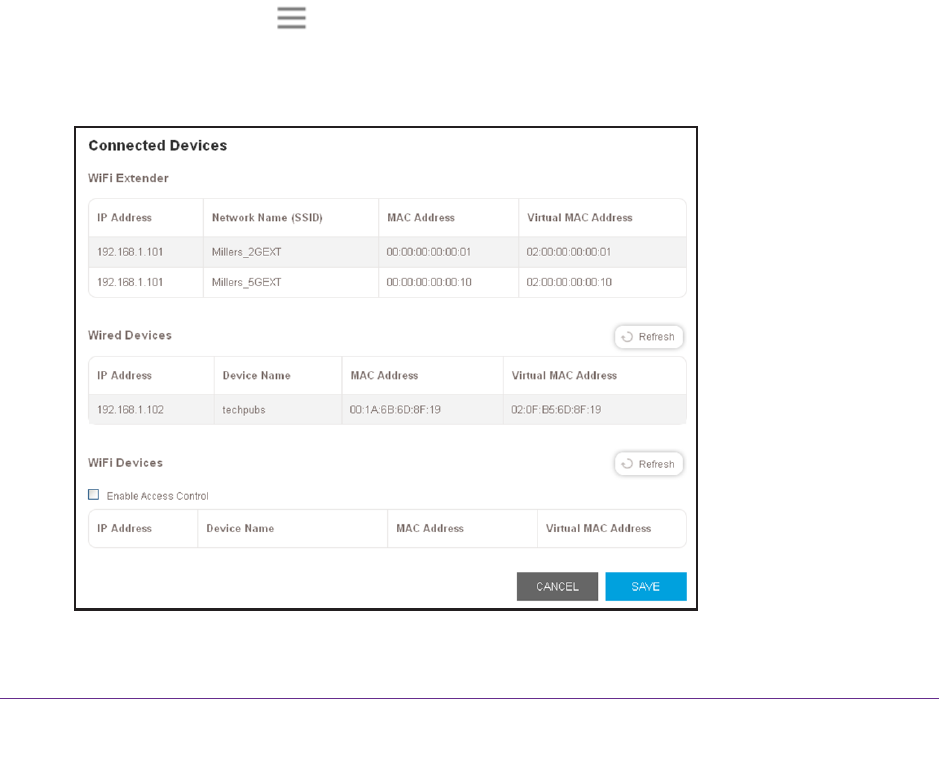The height and width of the screenshot is (768, 939).
Task: Click Wired Devices IP Address header
Action: click(125, 376)
